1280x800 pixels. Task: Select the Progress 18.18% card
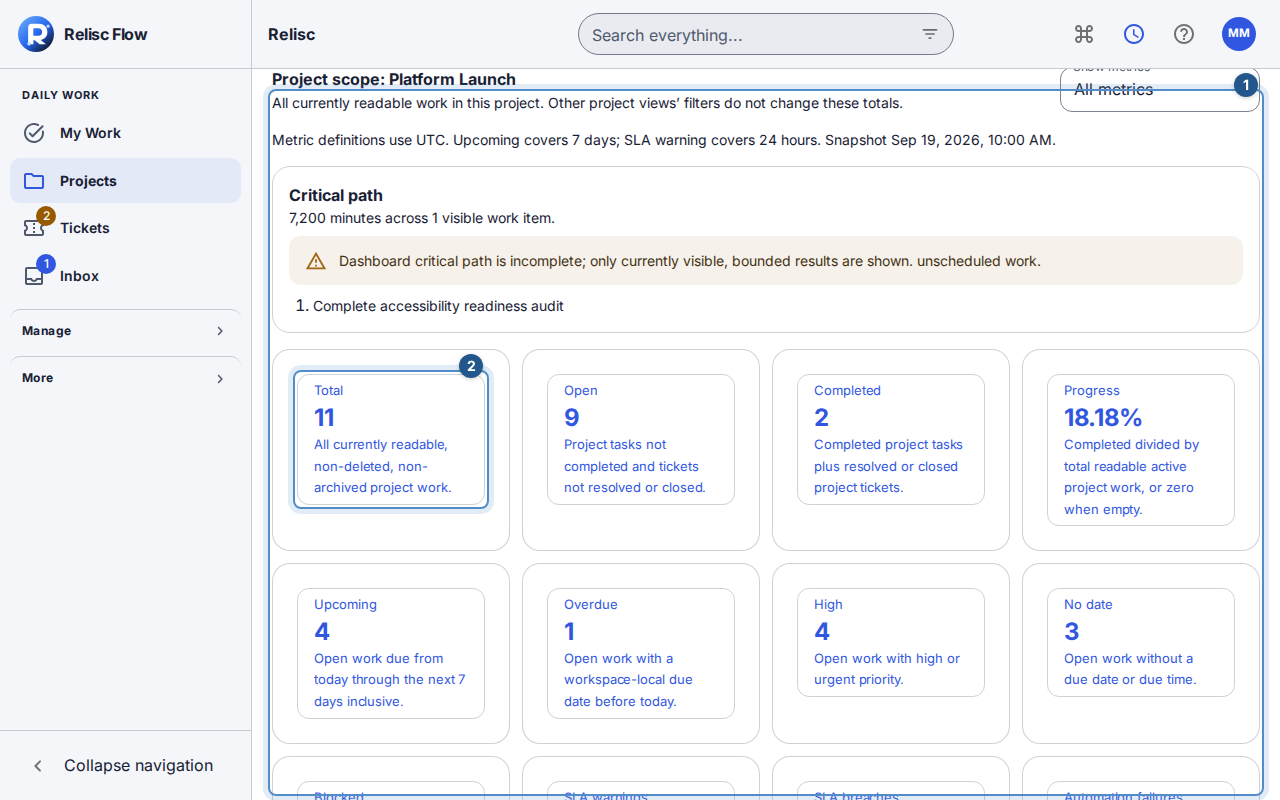[x=1141, y=450]
